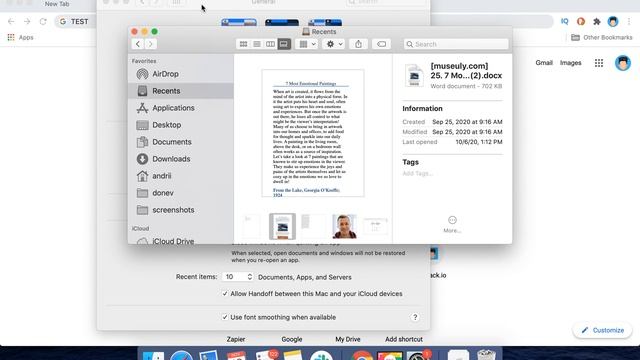
Task: Select the portrait photo thumbnail in gallery strip
Action: tap(344, 226)
